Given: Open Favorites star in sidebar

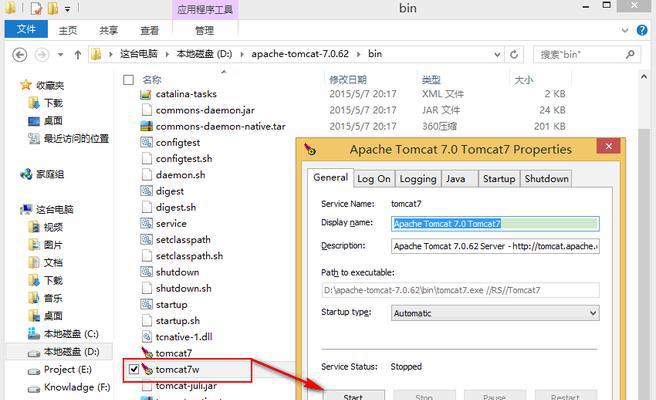Looking at the screenshot, I should pyautogui.click(x=26, y=85).
